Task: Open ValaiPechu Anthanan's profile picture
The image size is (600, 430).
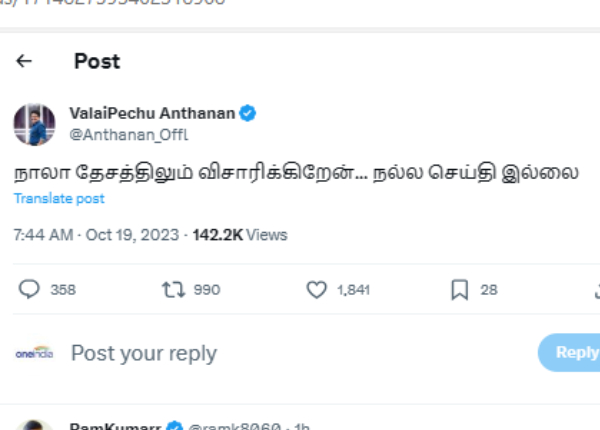Action: (34, 124)
